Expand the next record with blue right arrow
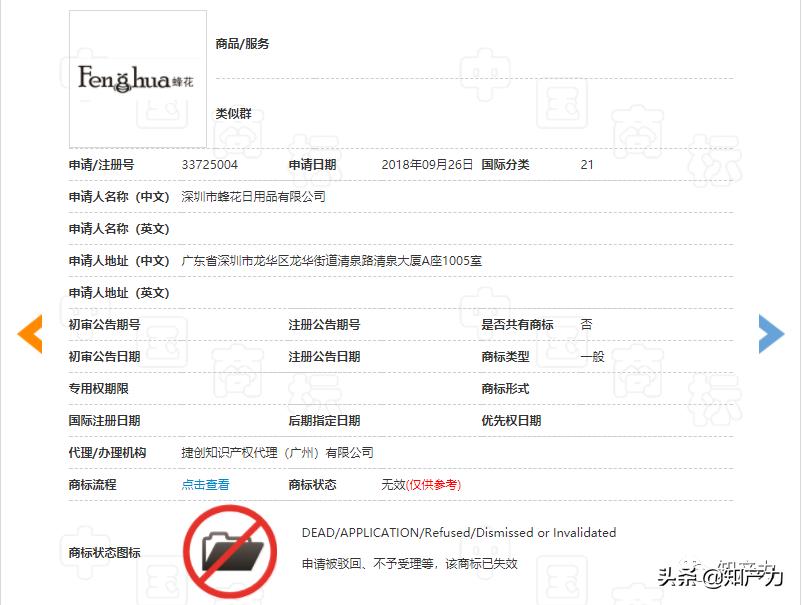This screenshot has height=605, width=802. point(771,334)
